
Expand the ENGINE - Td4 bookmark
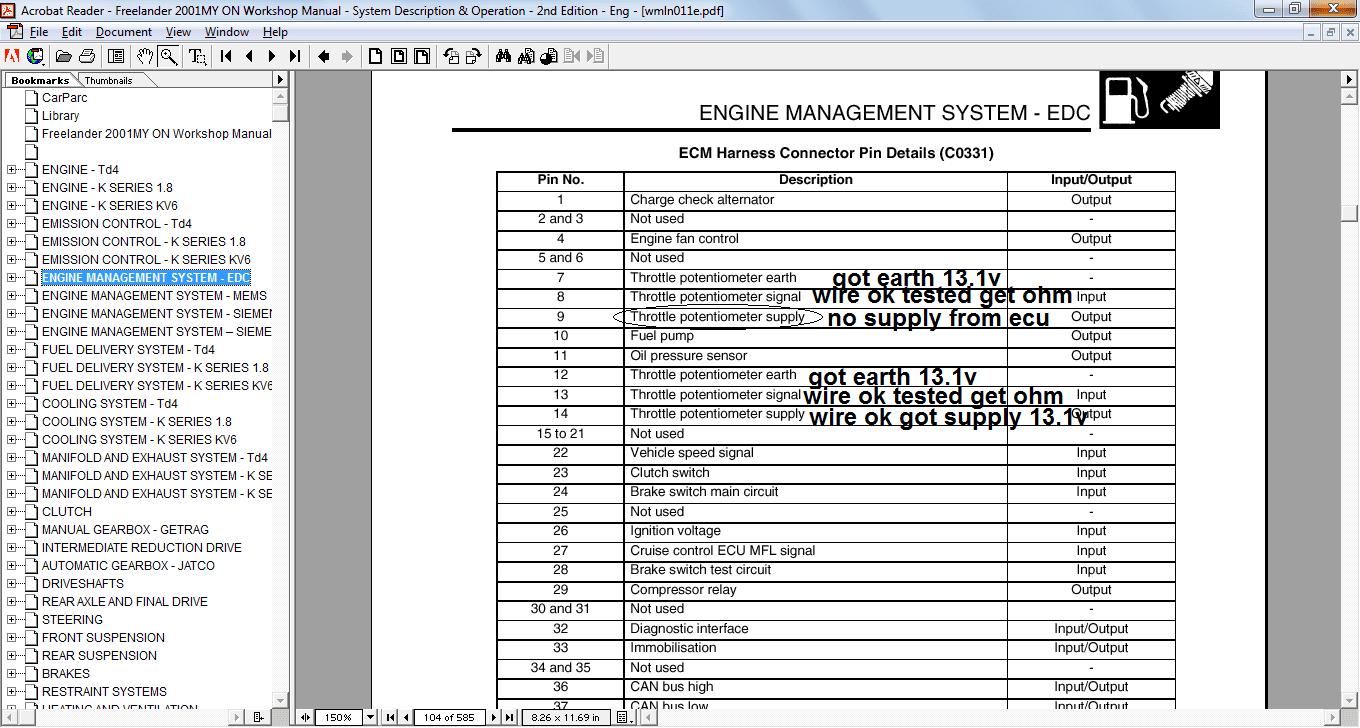(12, 170)
